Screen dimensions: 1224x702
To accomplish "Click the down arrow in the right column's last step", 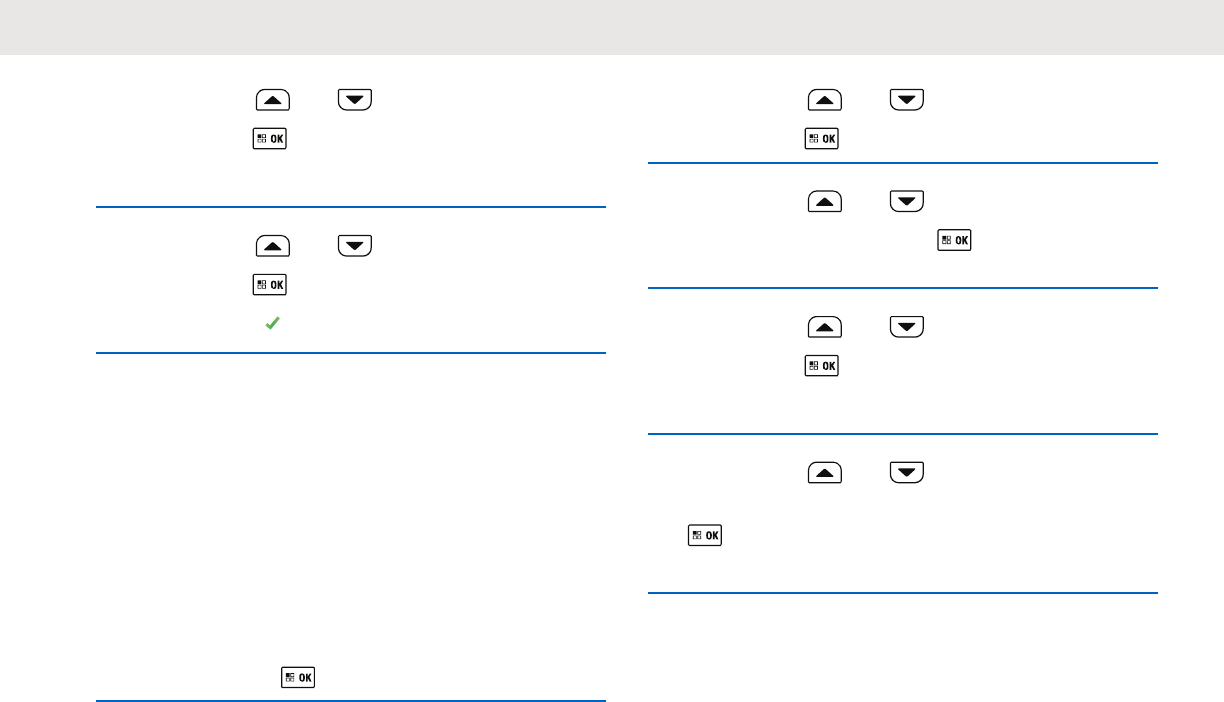I will [x=905, y=472].
